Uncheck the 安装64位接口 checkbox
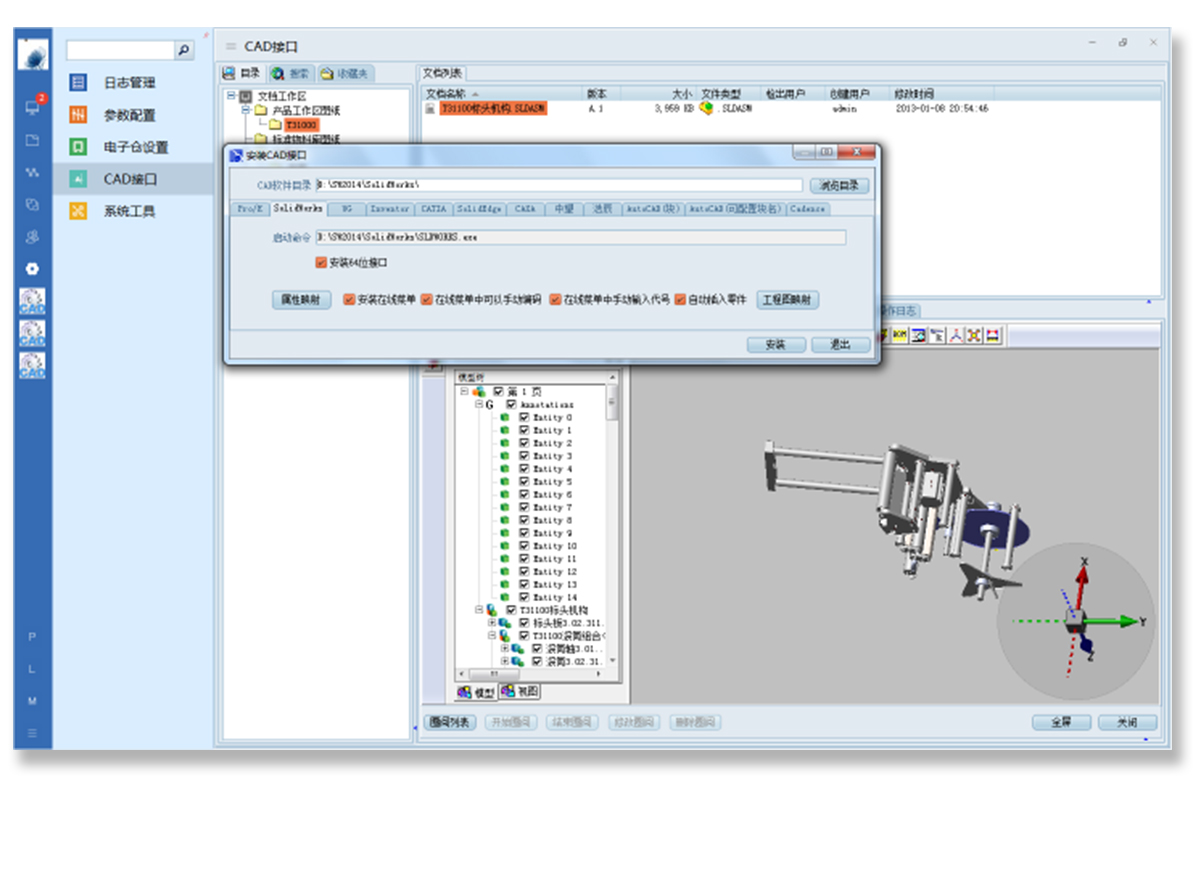1200x893 pixels. tap(321, 263)
